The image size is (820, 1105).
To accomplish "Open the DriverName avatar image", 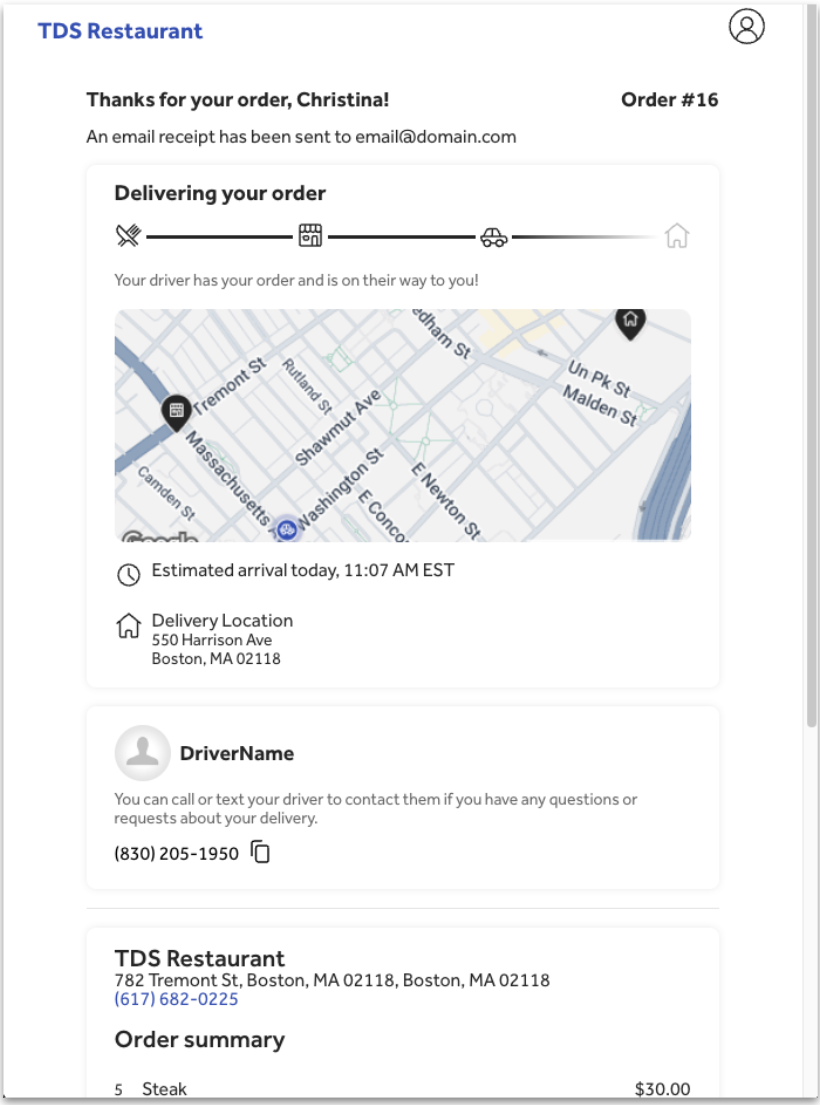I will [x=142, y=753].
